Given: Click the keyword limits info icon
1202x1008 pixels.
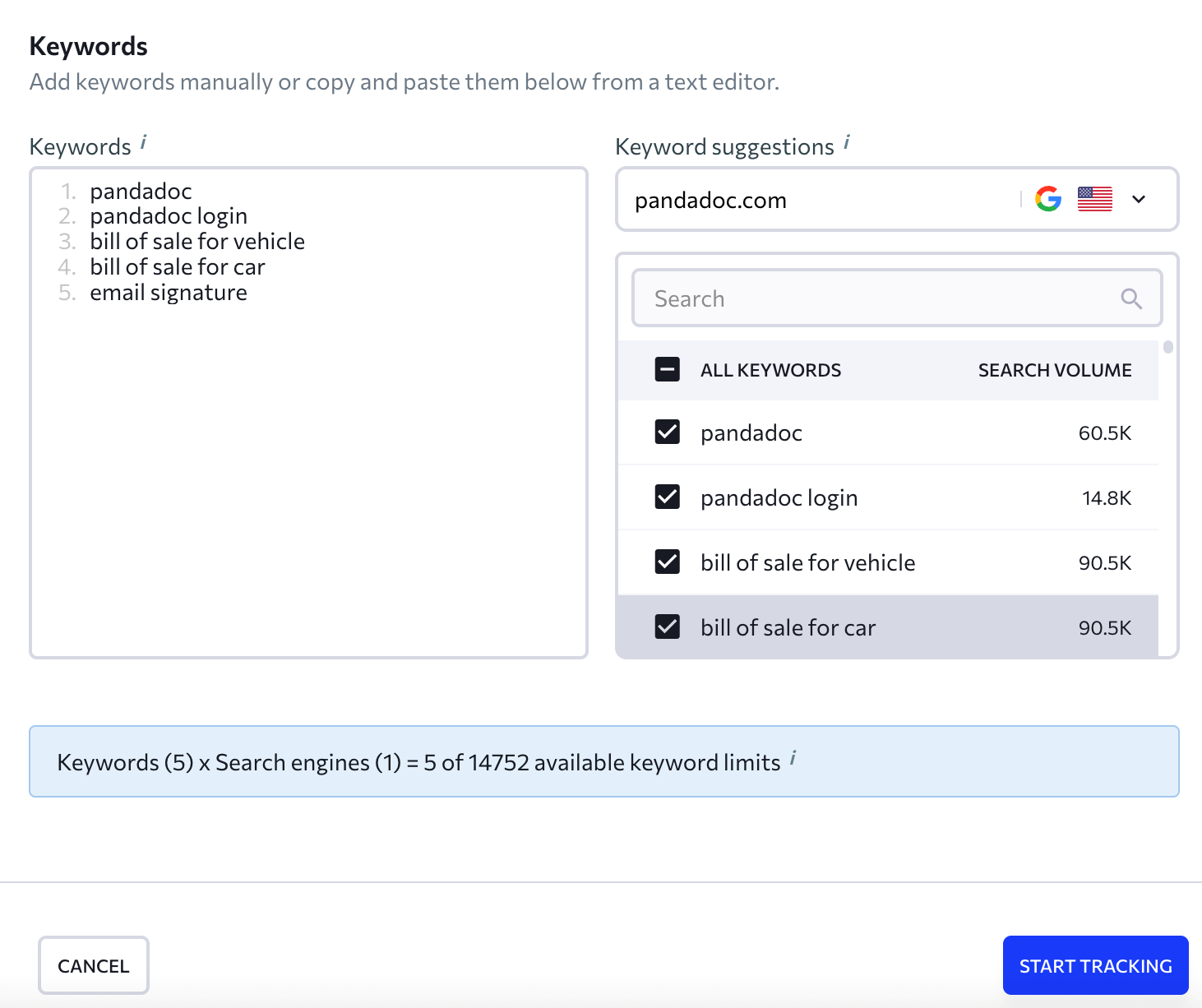Looking at the screenshot, I should click(x=793, y=758).
